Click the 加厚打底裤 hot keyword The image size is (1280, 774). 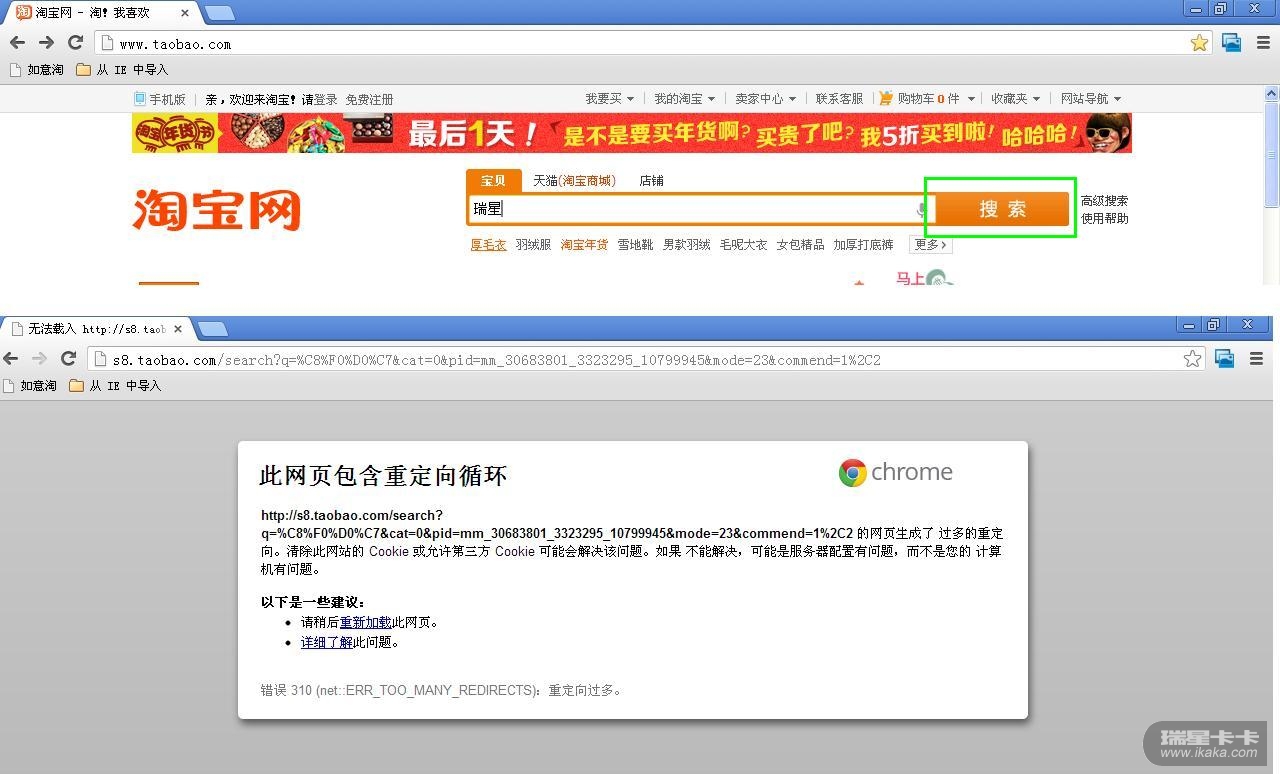point(864,245)
